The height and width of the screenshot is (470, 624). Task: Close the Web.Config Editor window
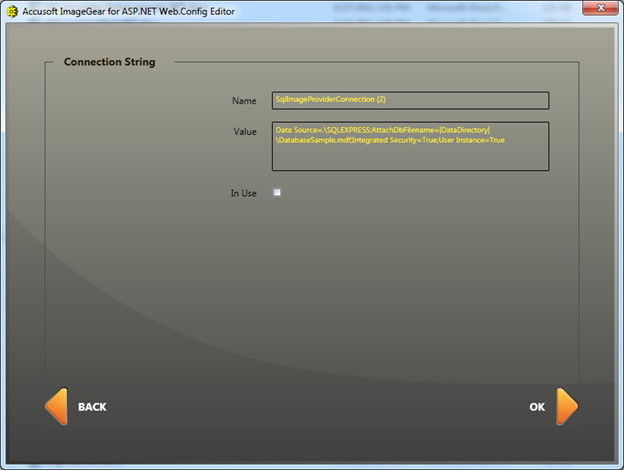pos(603,10)
